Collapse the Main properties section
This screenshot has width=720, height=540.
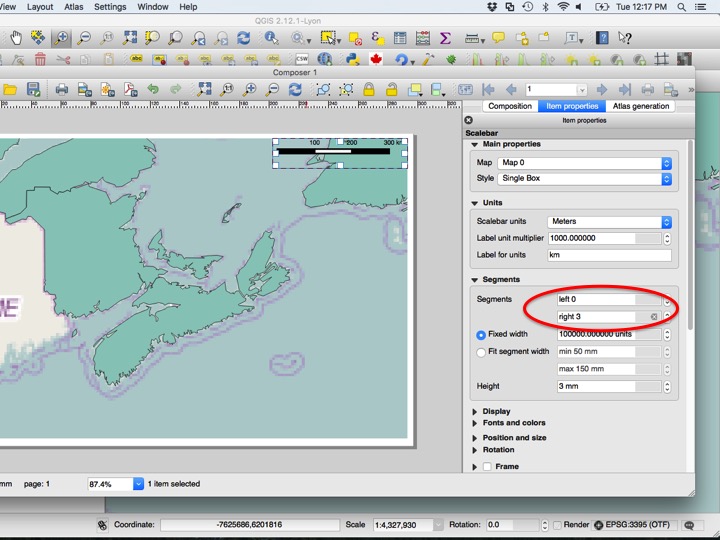(474, 145)
